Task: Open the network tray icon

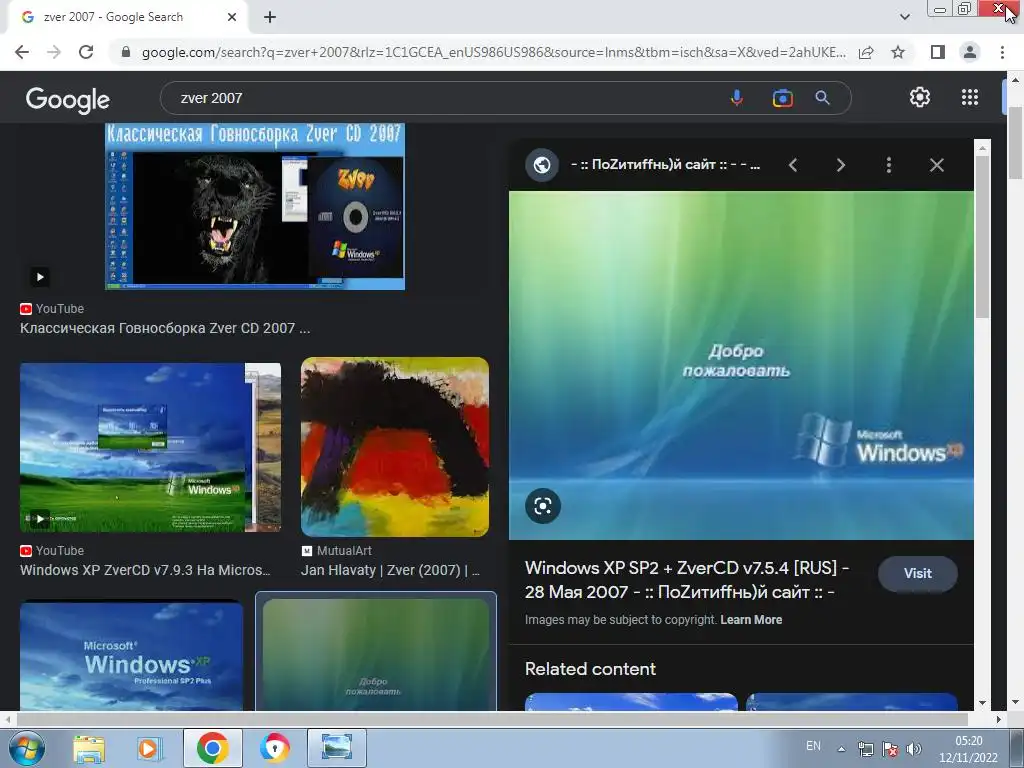Action: click(x=866, y=749)
